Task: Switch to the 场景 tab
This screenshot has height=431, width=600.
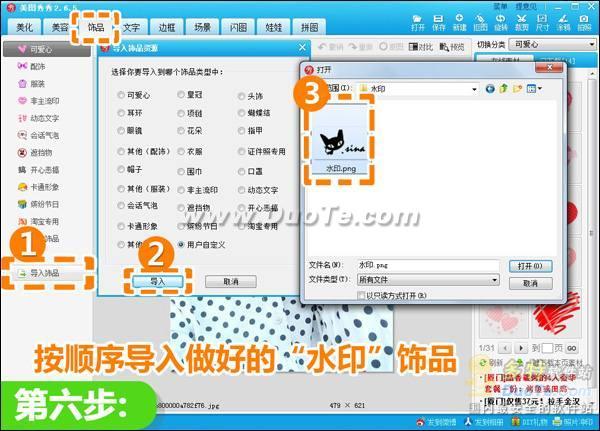Action: [x=202, y=27]
